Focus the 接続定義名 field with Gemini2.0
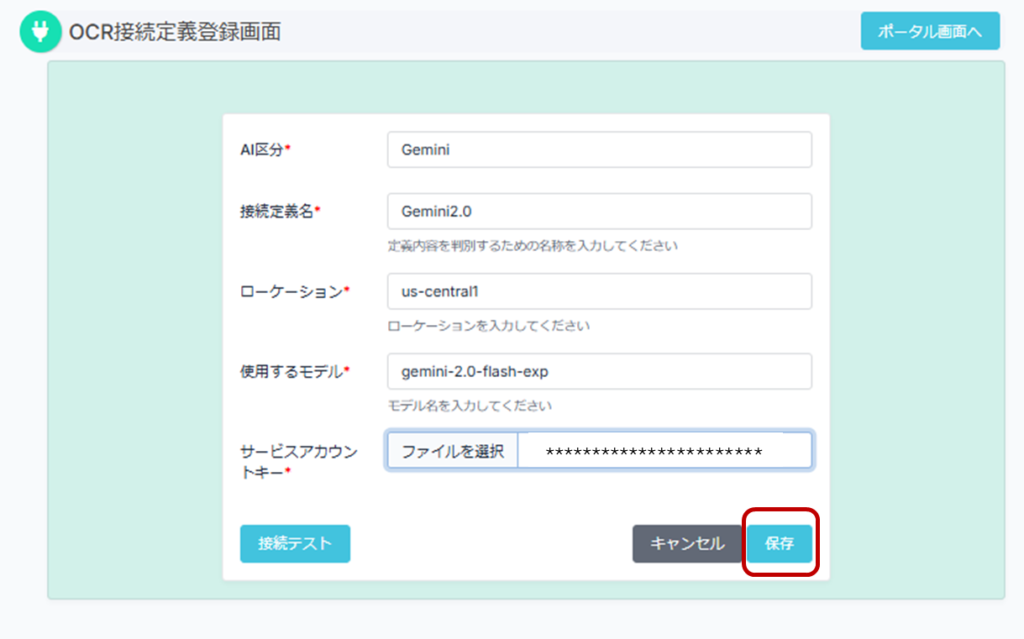The width and height of the screenshot is (1024, 639). click(600, 211)
